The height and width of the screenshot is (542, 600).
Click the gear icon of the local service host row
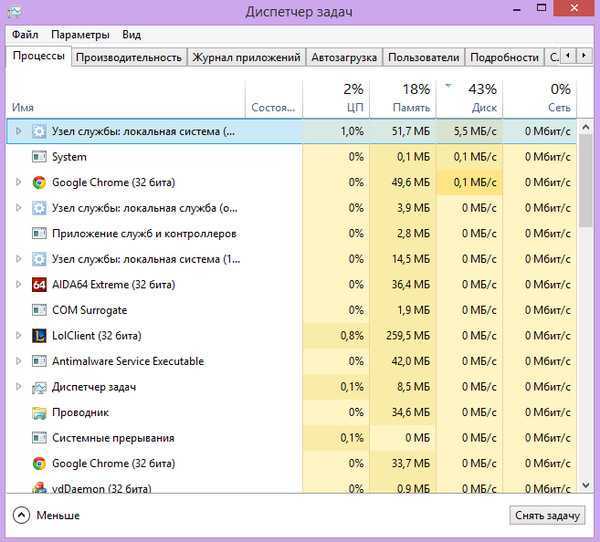(39, 208)
